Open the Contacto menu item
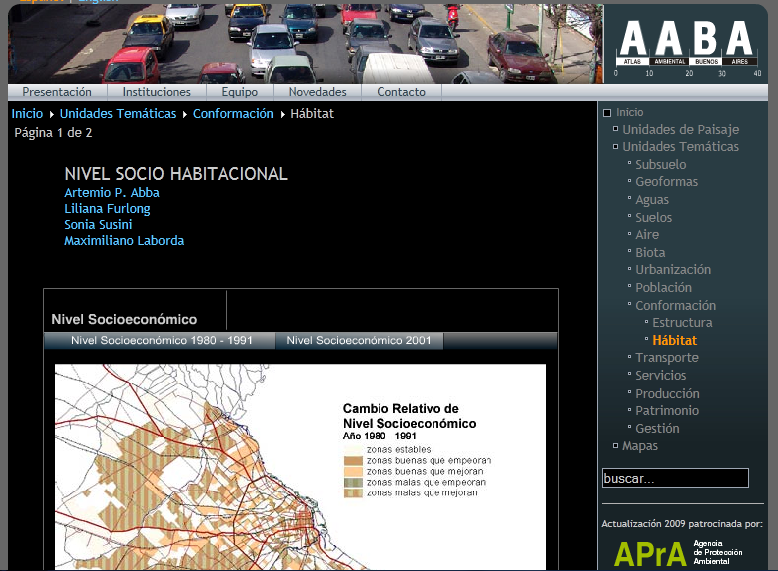 pos(401,92)
